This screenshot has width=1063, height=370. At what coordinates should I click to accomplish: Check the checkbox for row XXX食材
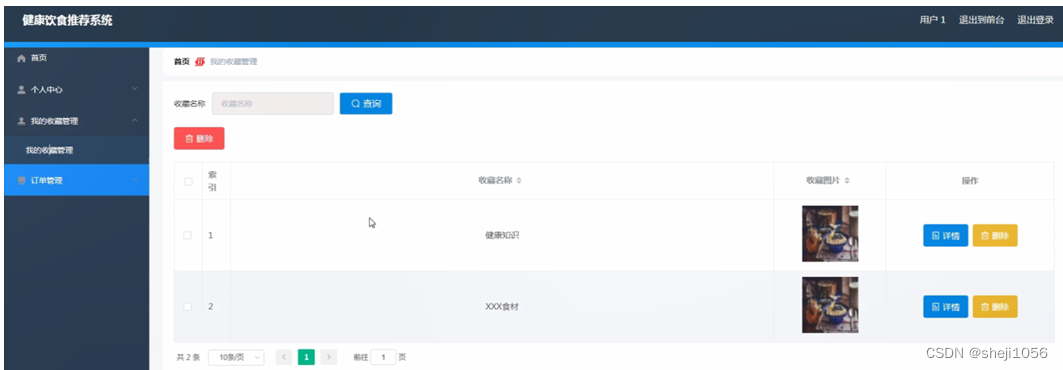(188, 306)
